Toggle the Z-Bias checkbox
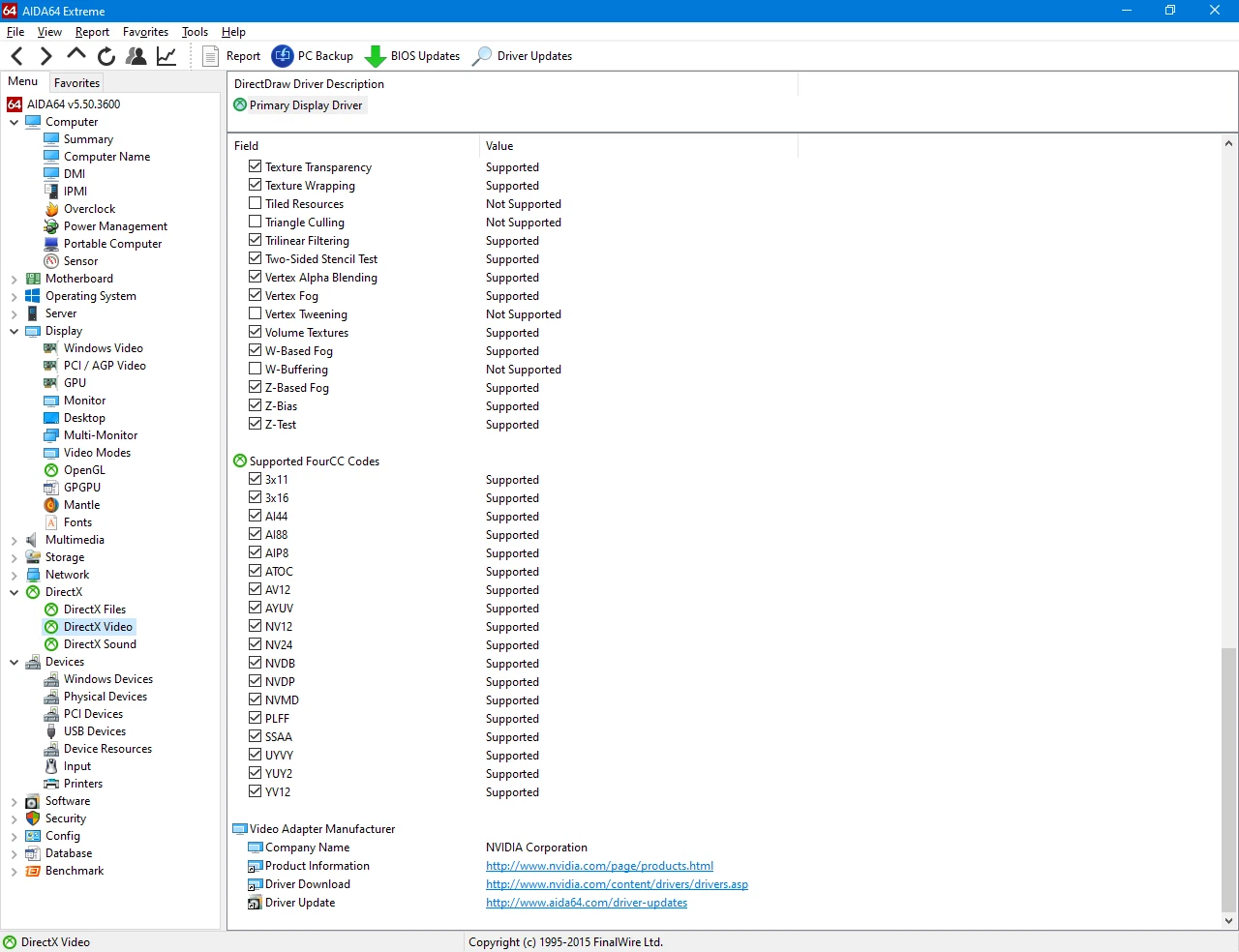This screenshot has height=952, width=1239. coord(256,405)
